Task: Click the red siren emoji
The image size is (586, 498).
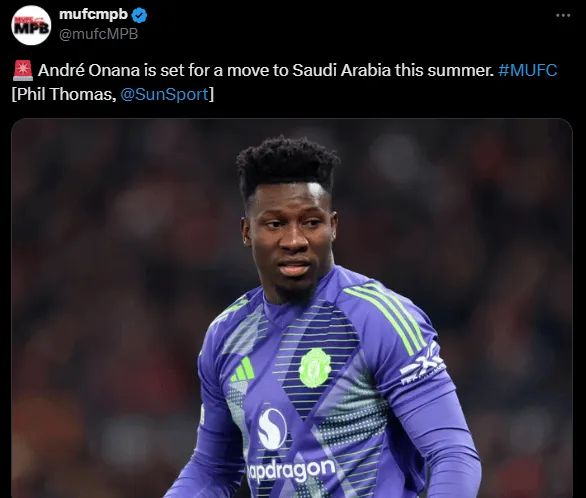Action: click(x=23, y=71)
